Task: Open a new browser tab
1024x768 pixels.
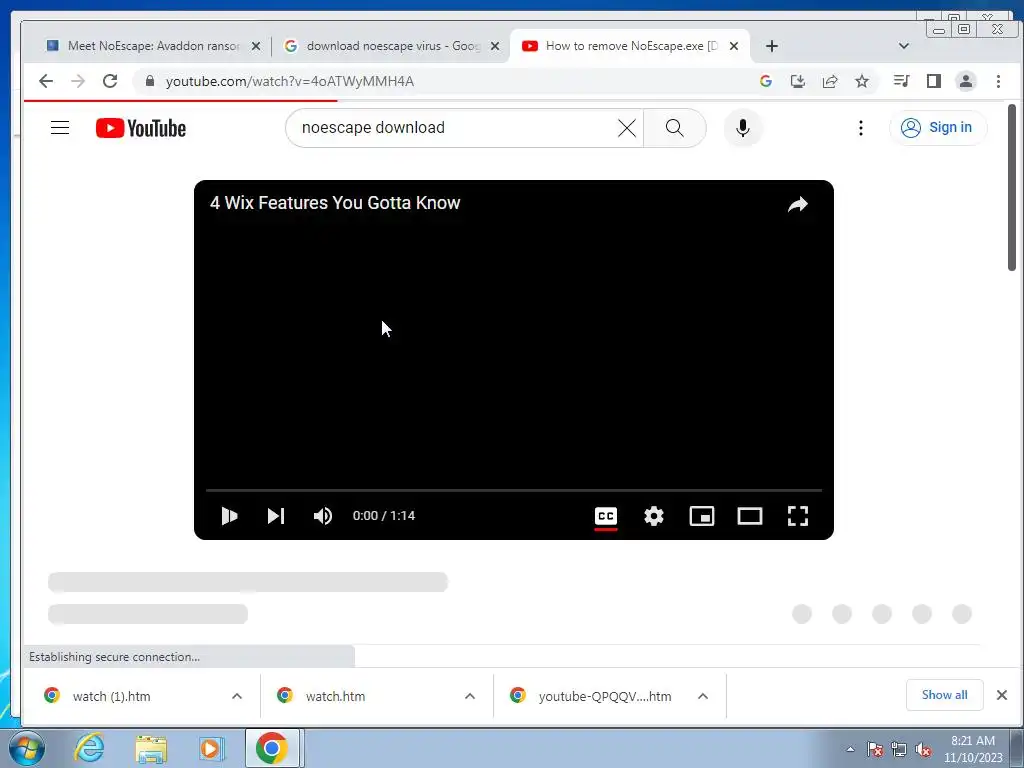Action: tap(772, 46)
